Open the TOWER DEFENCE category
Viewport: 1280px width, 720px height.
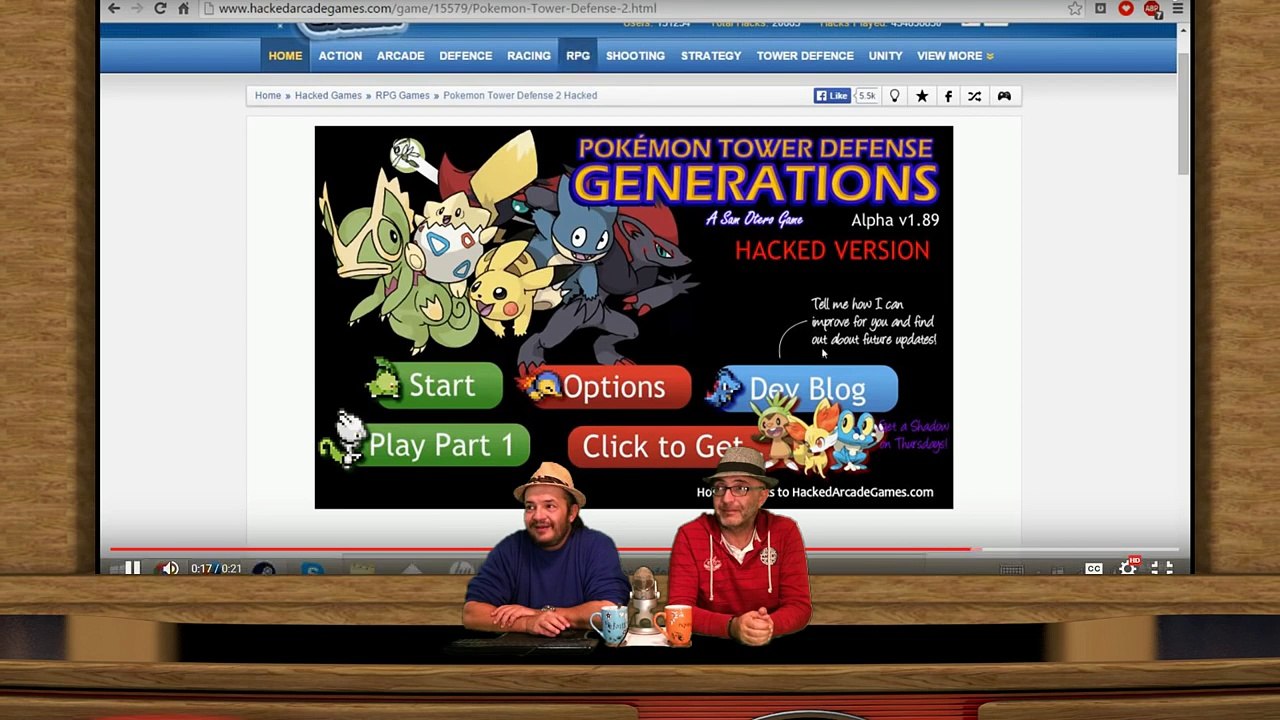tap(805, 56)
